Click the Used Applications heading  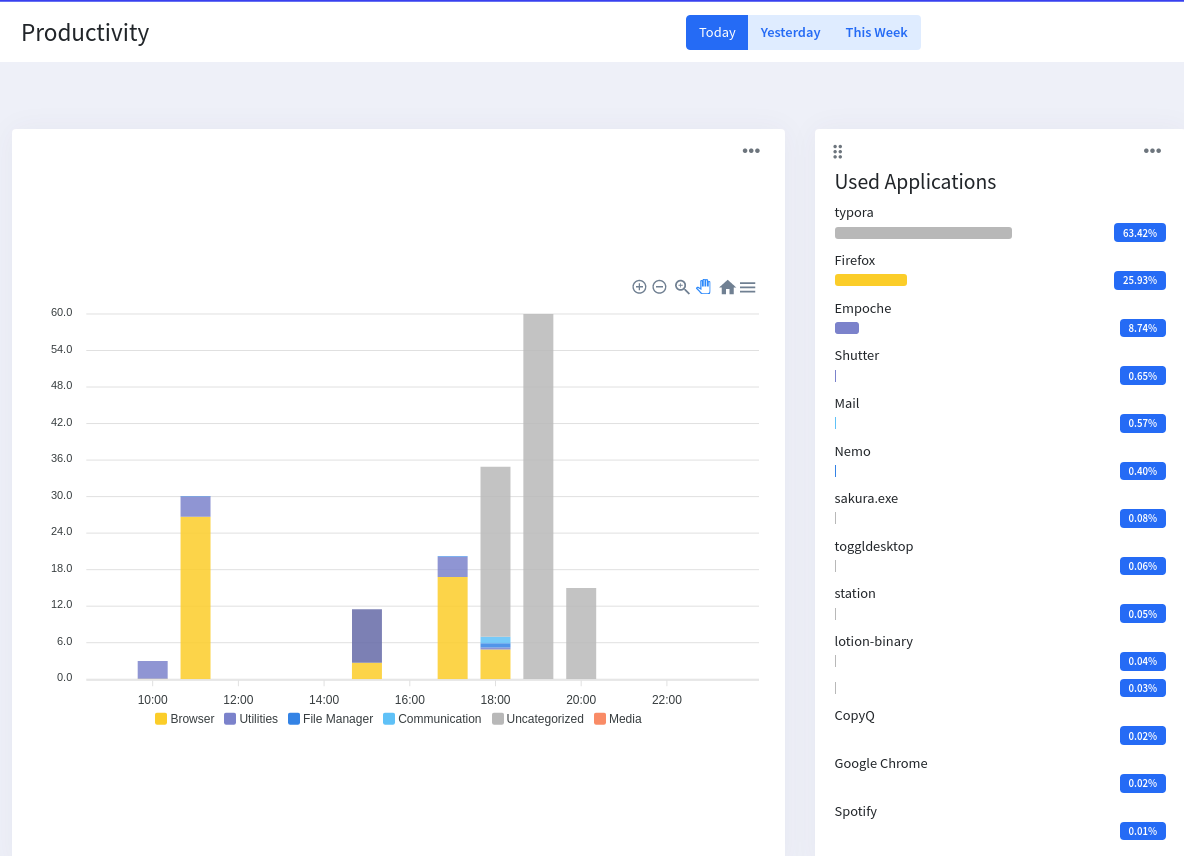click(x=915, y=182)
